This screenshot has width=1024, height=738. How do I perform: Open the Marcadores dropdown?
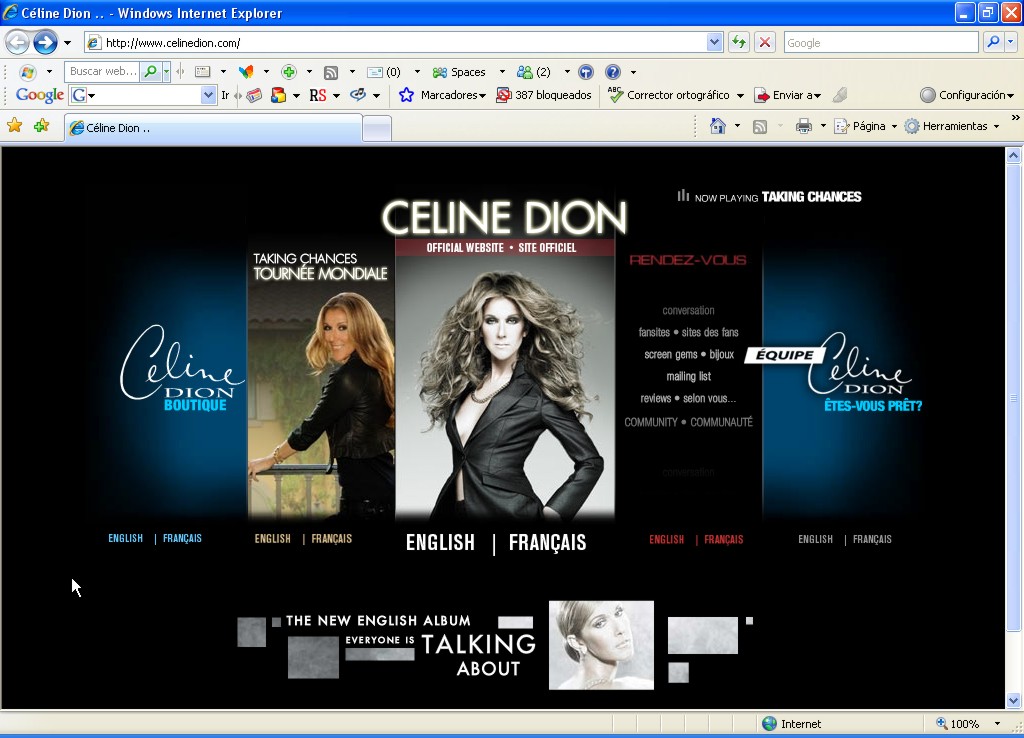(x=443, y=95)
